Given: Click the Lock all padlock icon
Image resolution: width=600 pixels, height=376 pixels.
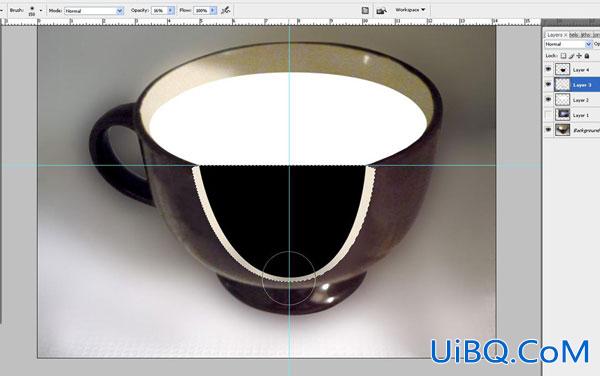Looking at the screenshot, I should pyautogui.click(x=587, y=56).
